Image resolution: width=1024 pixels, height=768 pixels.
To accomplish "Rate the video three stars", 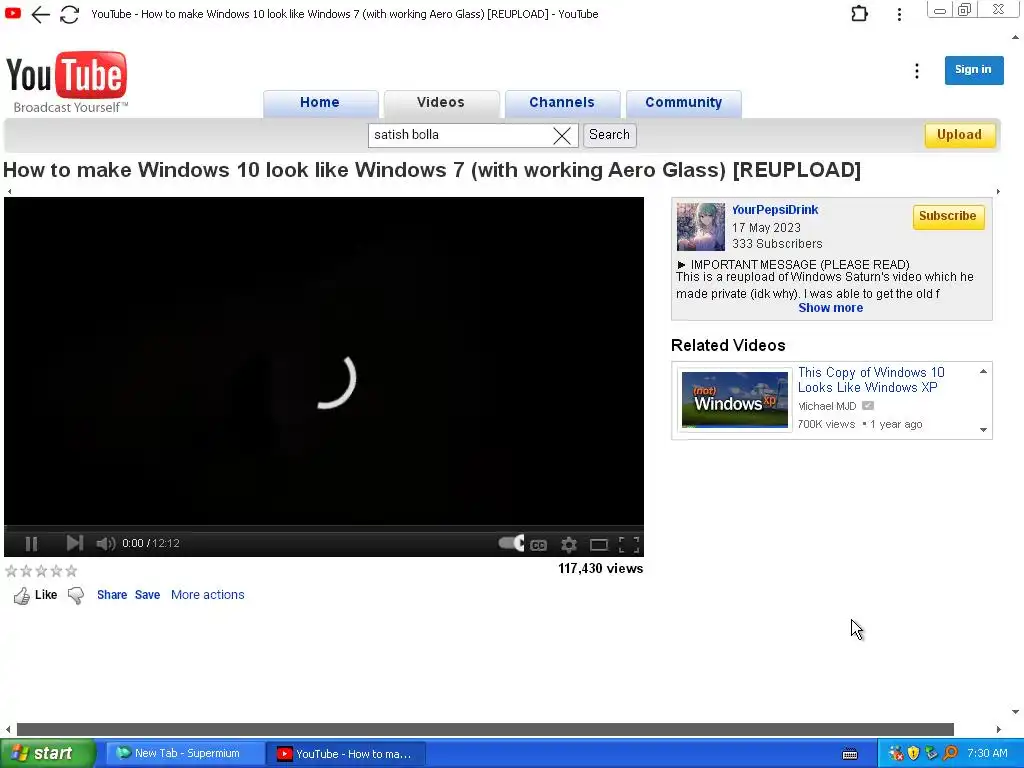I will [x=41, y=571].
